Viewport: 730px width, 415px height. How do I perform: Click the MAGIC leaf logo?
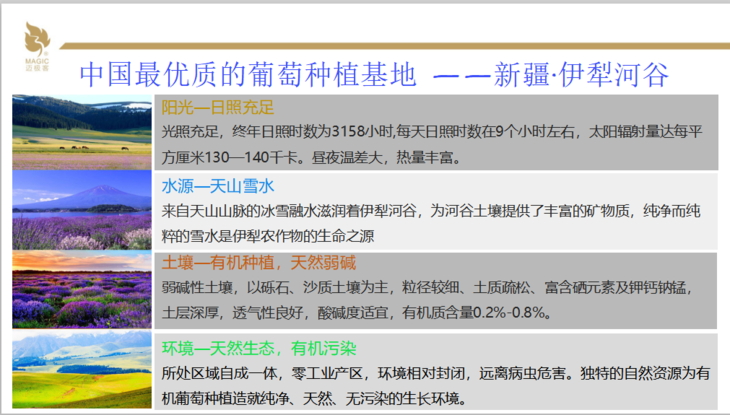[40, 43]
